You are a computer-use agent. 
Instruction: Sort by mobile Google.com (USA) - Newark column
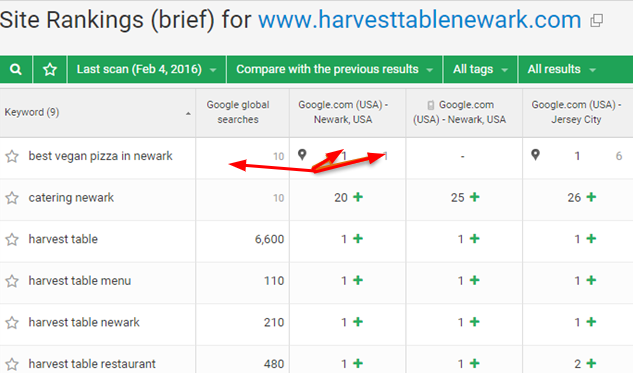[464, 113]
